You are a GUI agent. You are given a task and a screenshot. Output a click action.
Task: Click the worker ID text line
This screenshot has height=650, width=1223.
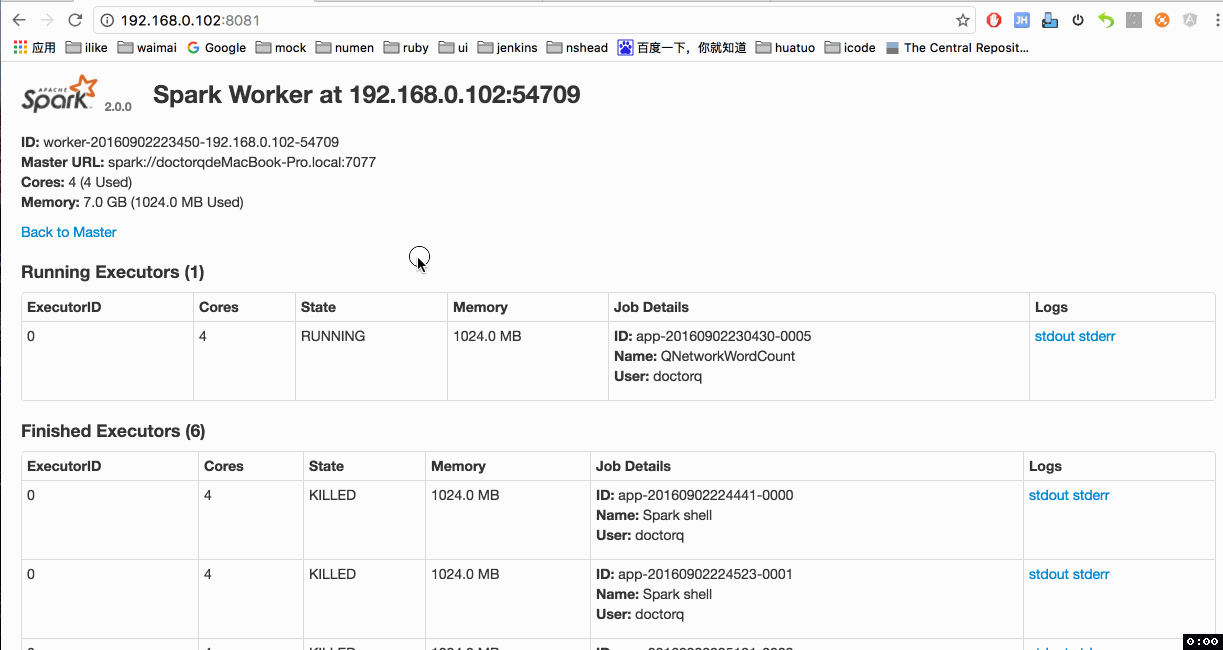point(180,142)
